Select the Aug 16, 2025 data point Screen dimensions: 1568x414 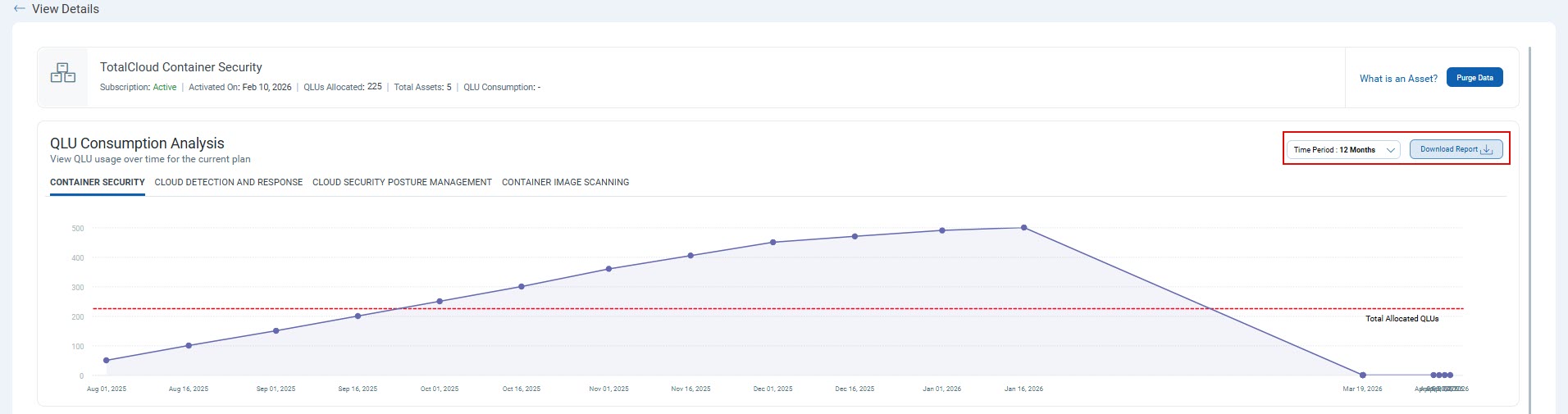click(189, 345)
